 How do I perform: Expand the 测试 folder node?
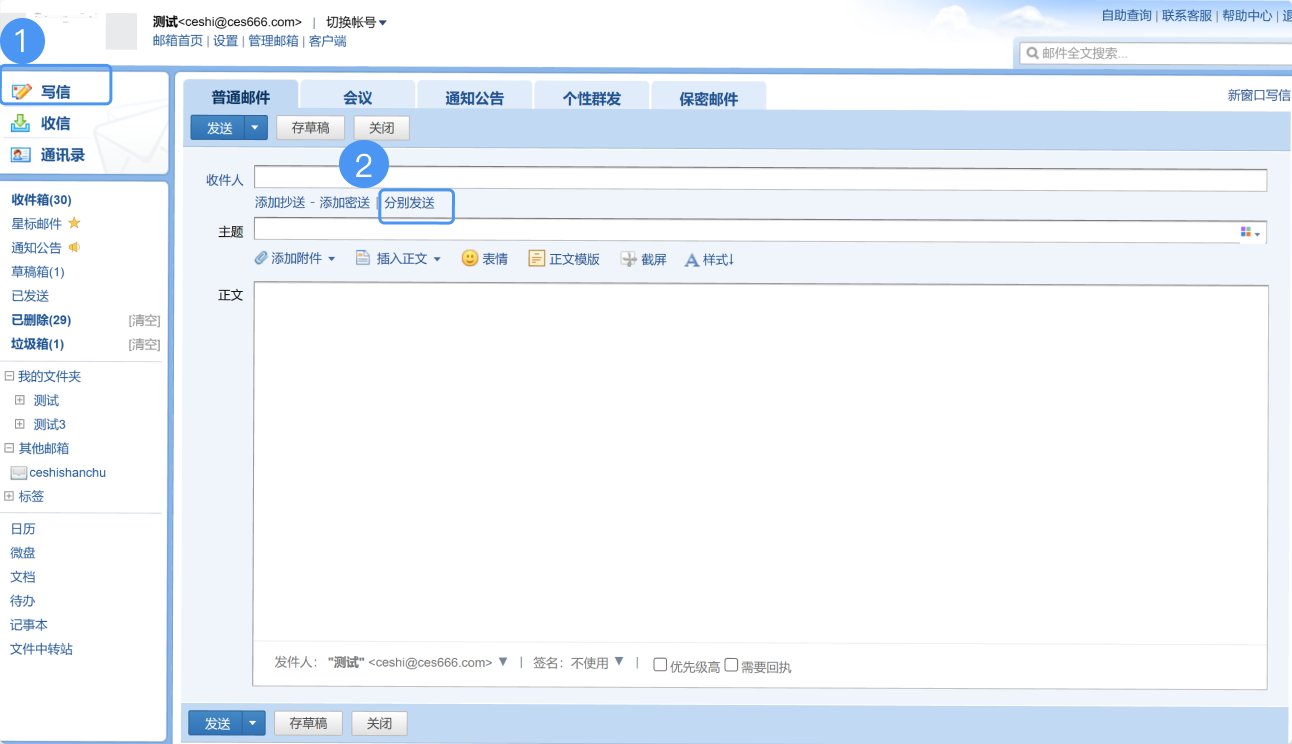[x=20, y=400]
